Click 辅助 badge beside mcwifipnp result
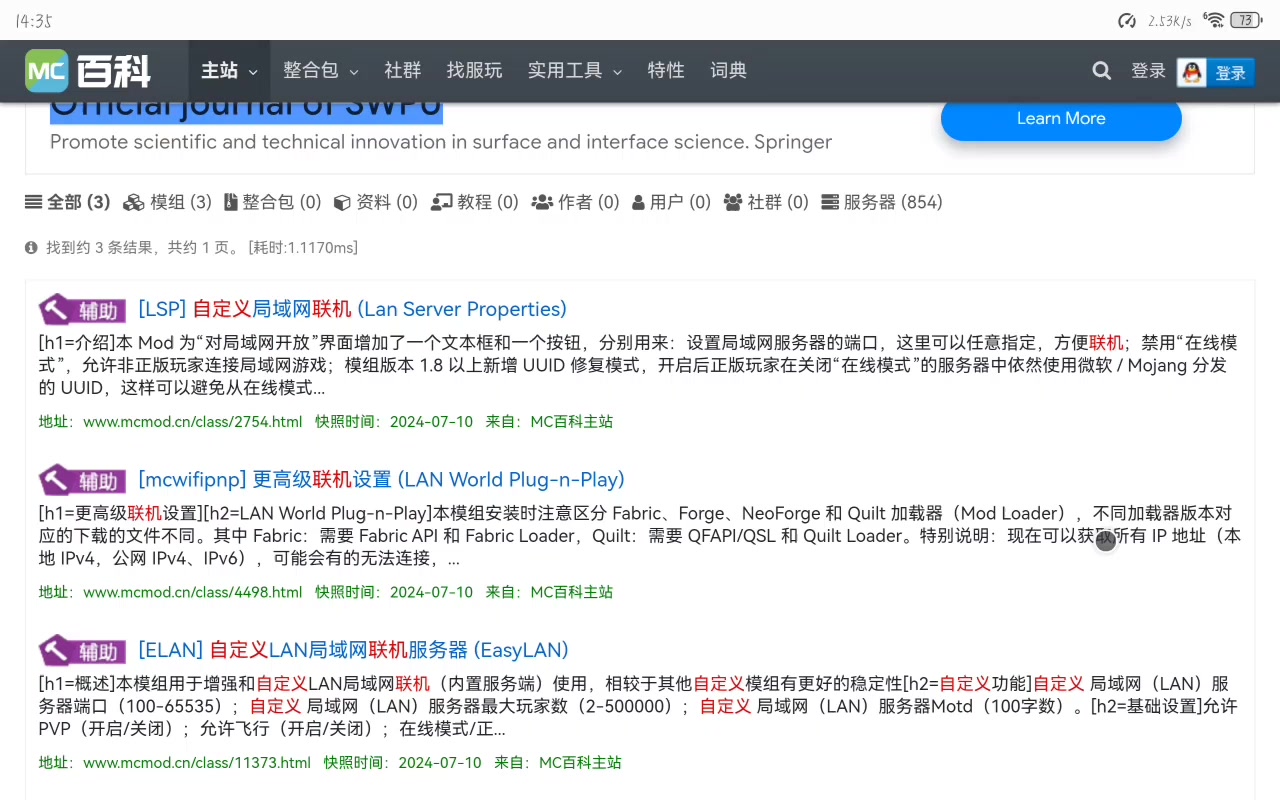1280x800 pixels. (x=83, y=480)
